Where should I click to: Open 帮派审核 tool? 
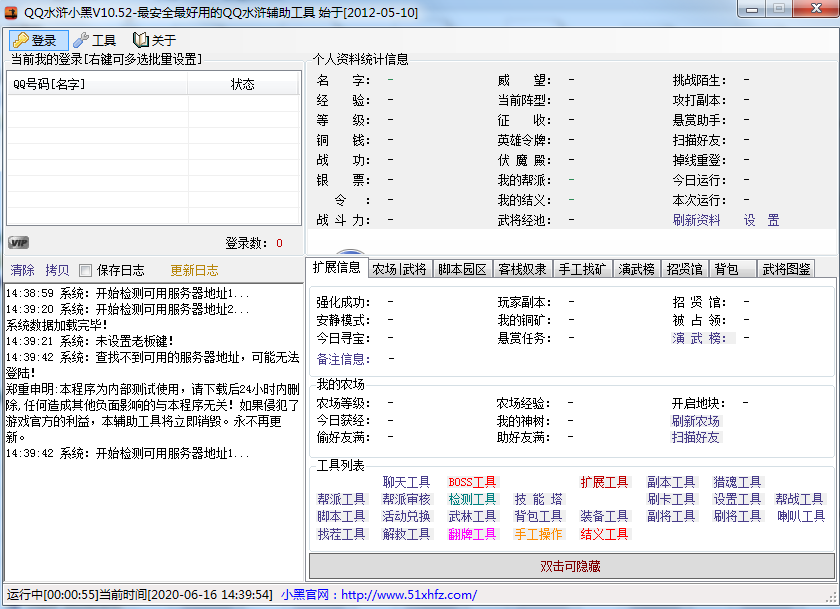point(407,499)
